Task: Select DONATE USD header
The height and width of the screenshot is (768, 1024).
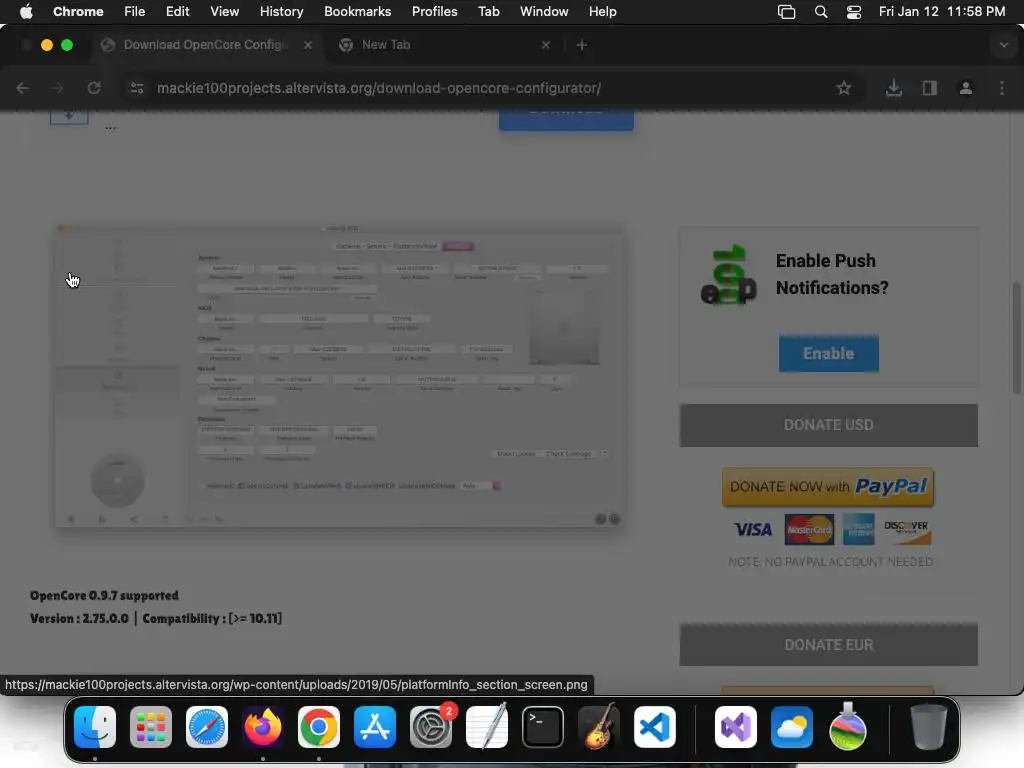Action: [828, 425]
